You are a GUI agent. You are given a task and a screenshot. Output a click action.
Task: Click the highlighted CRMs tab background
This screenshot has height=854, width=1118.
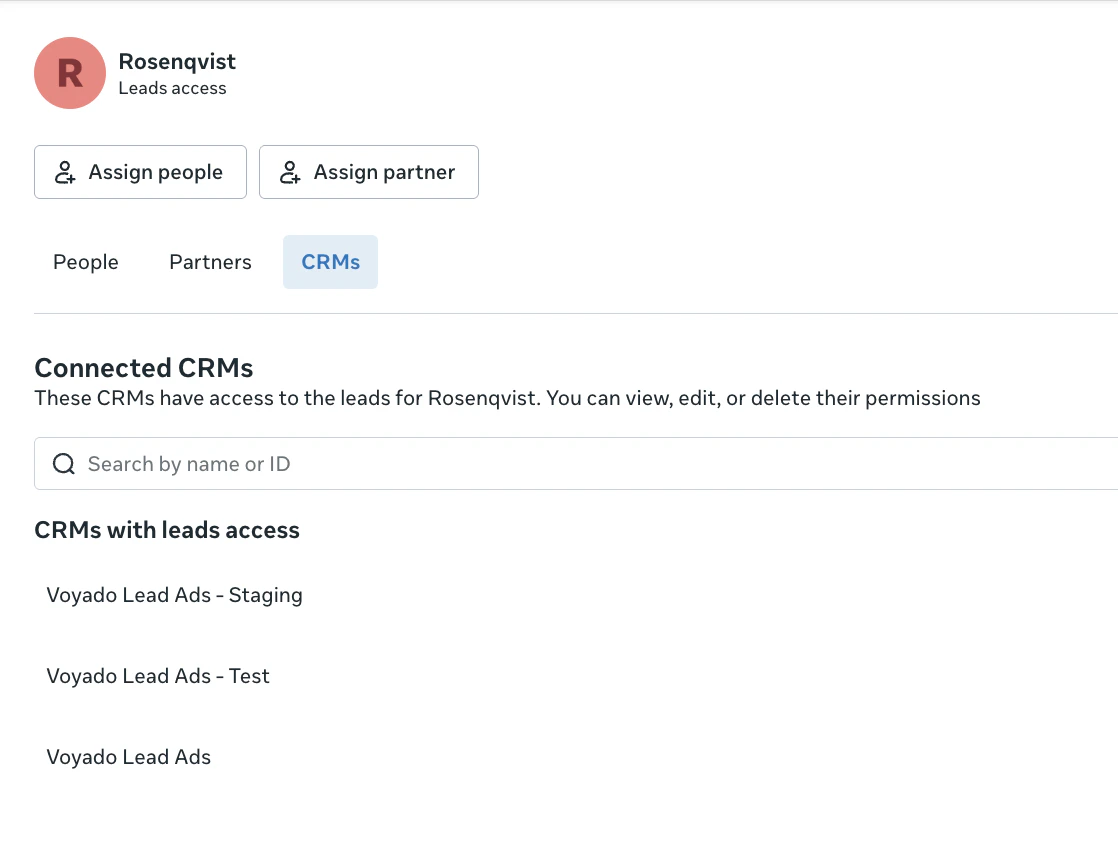330,262
